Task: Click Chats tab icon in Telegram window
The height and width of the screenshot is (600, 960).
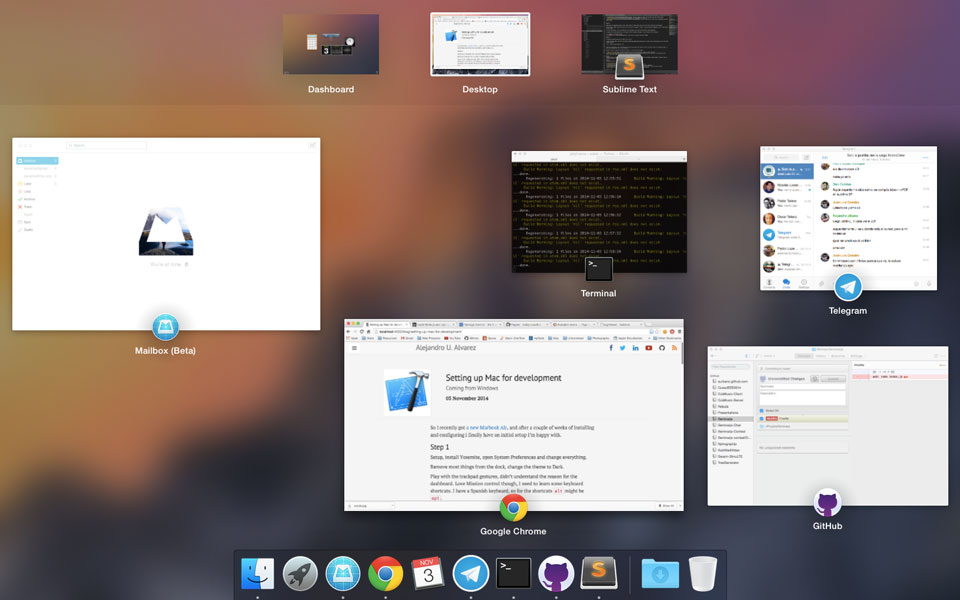Action: pyautogui.click(x=787, y=283)
